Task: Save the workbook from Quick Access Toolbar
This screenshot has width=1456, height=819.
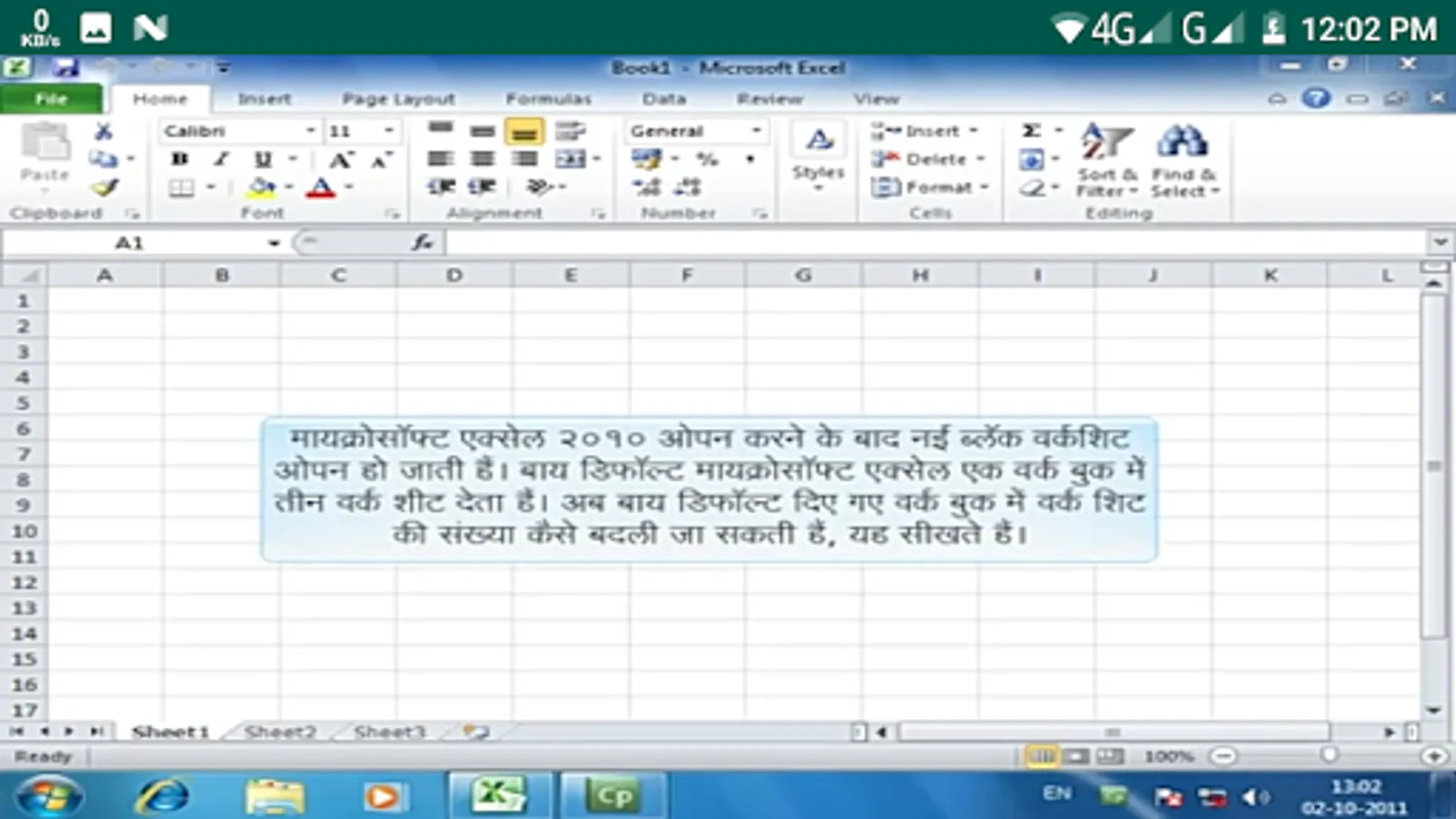Action: point(64,67)
